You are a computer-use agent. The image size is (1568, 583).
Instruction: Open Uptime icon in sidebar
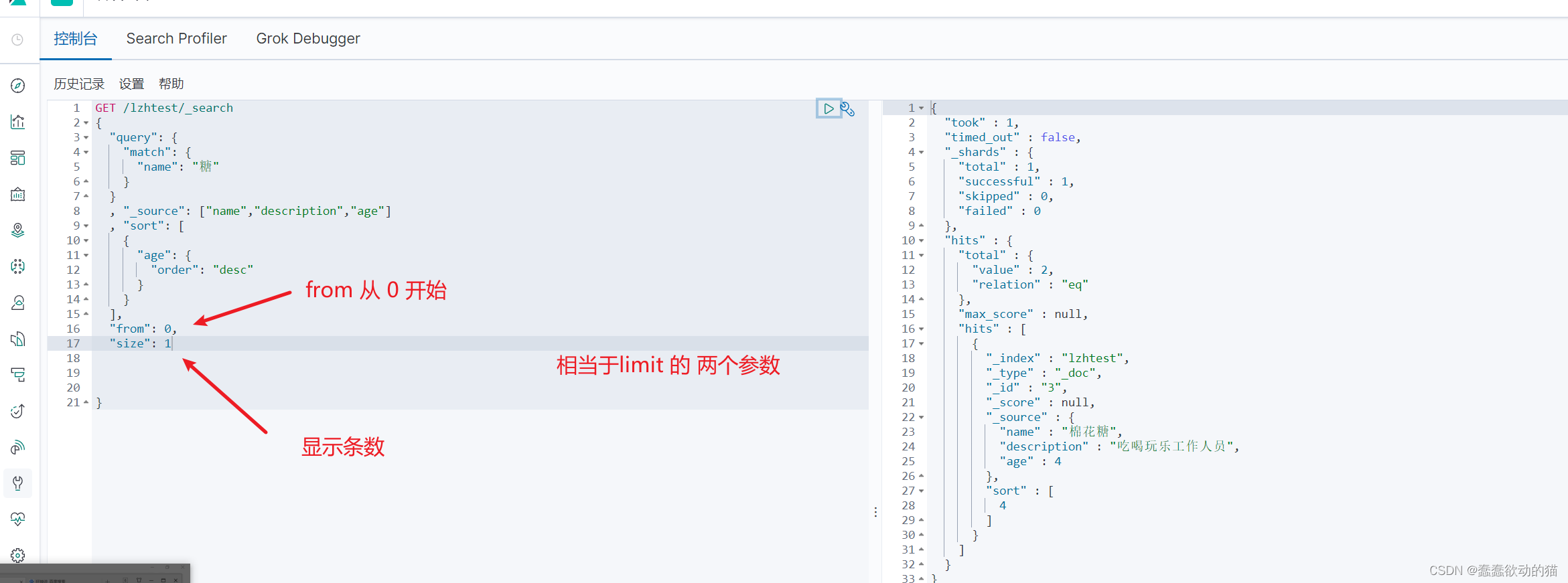(x=18, y=411)
